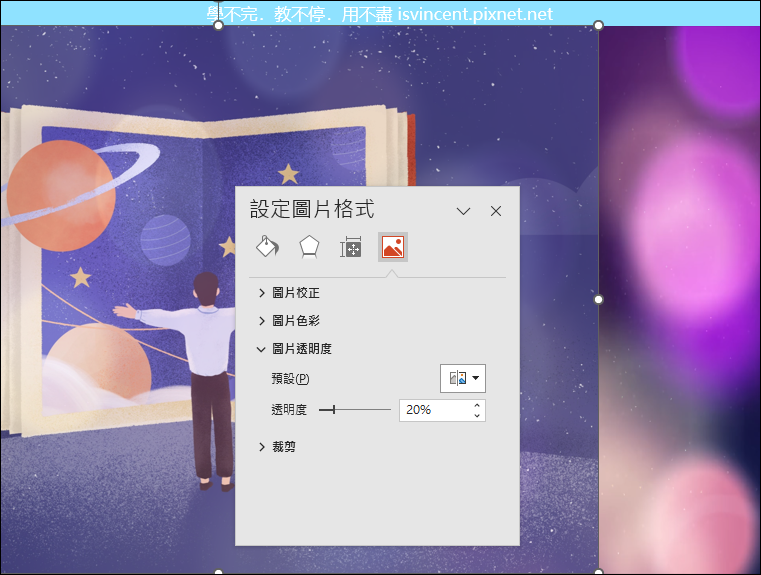Click the top-right picture resize handle
Image resolution: width=761 pixels, height=575 pixels.
click(x=598, y=25)
